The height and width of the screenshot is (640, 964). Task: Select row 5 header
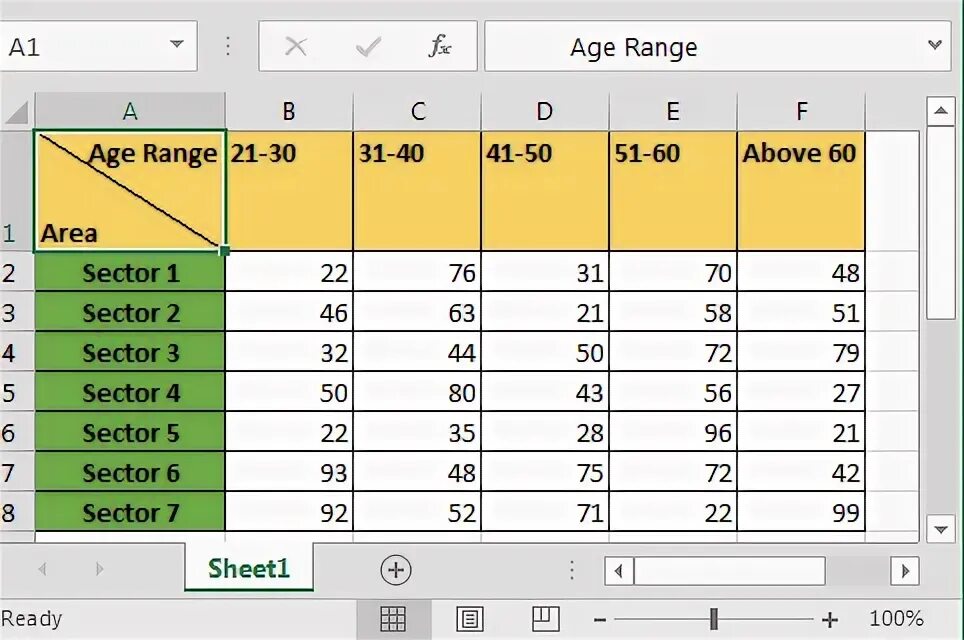click(17, 392)
